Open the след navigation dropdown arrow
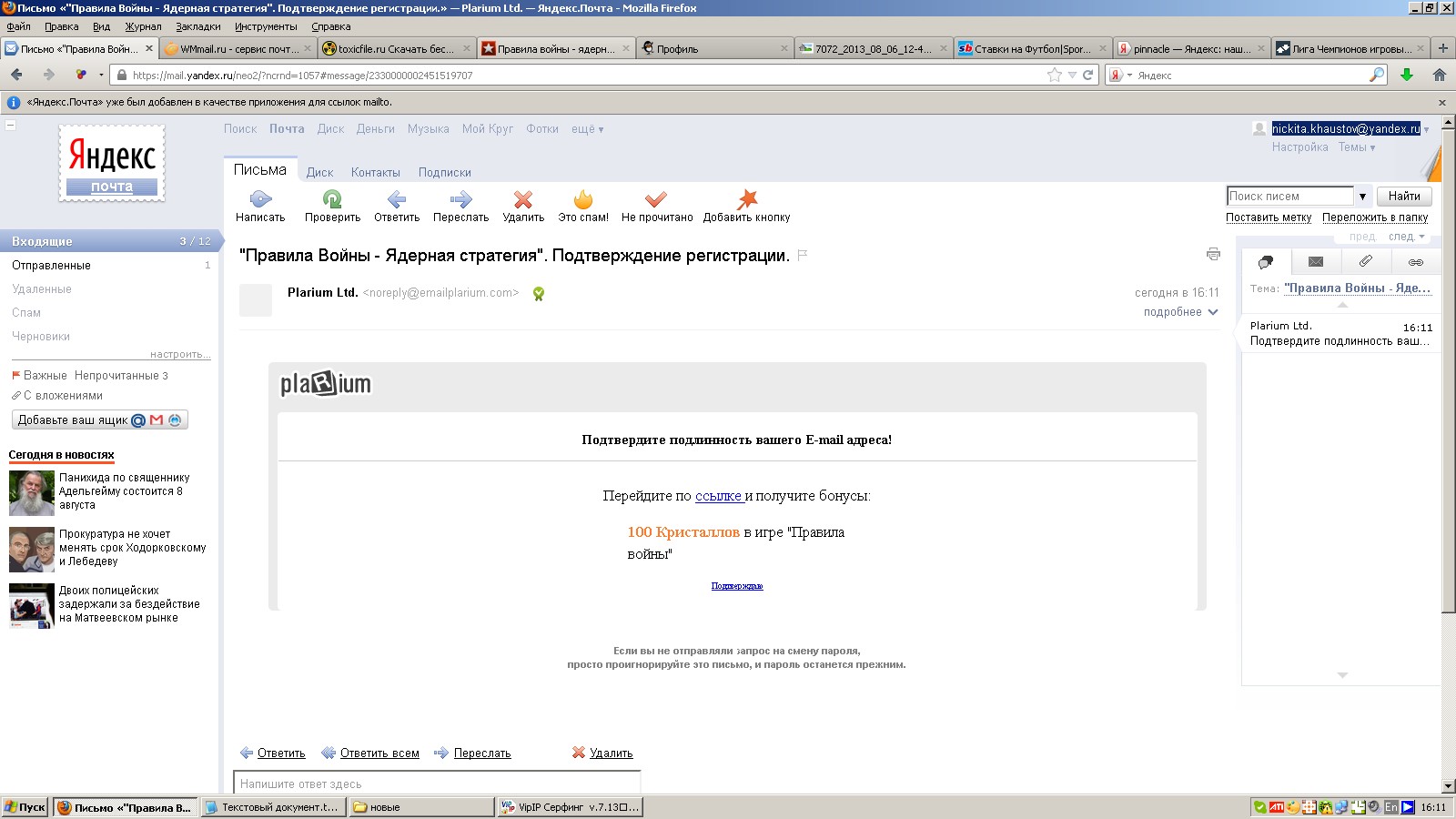Screen dimensions: 1456x819 1421,237
